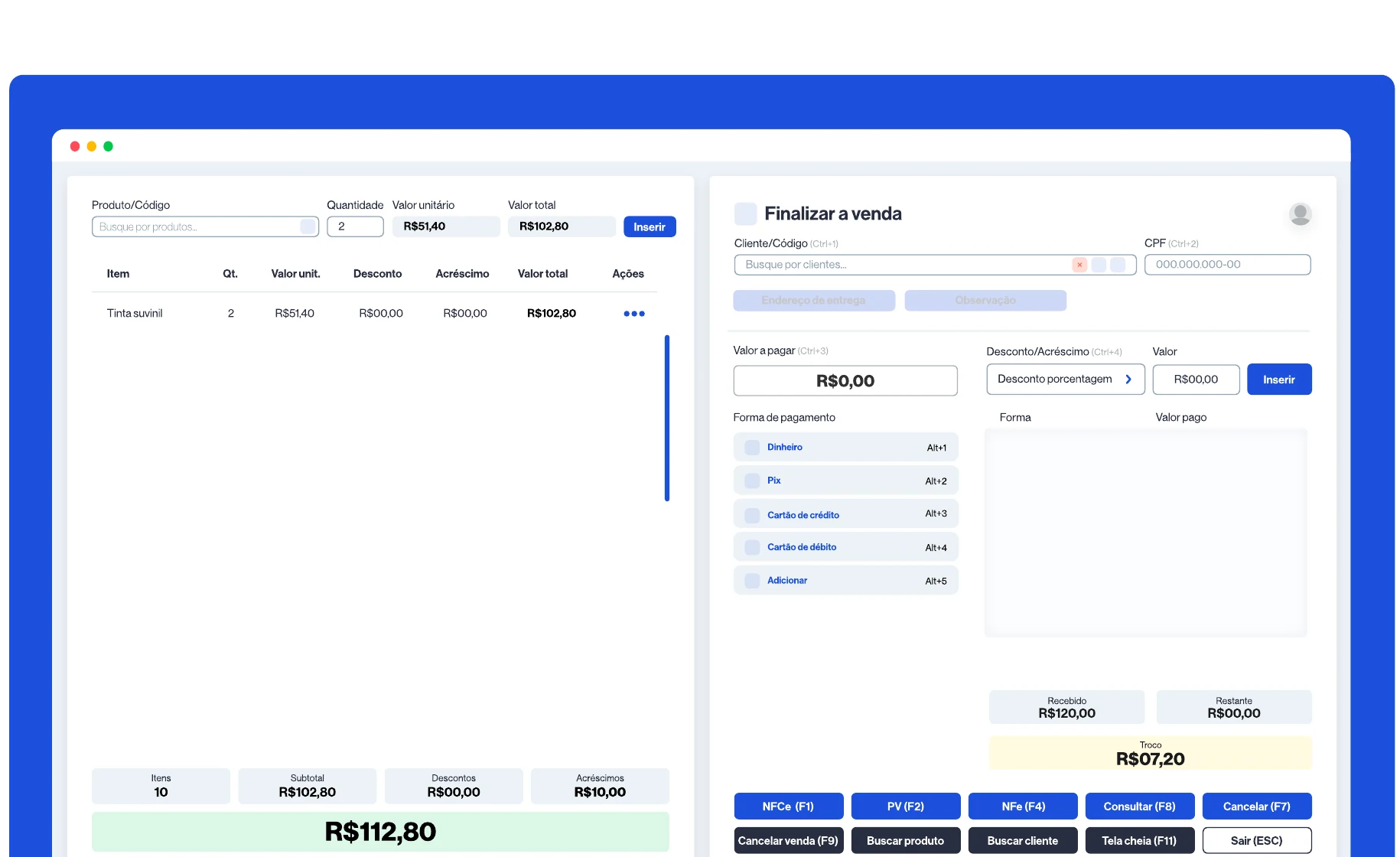Viewport: 1400px width, 857px height.
Task: Clear the client search with the red X
Action: 1079,265
